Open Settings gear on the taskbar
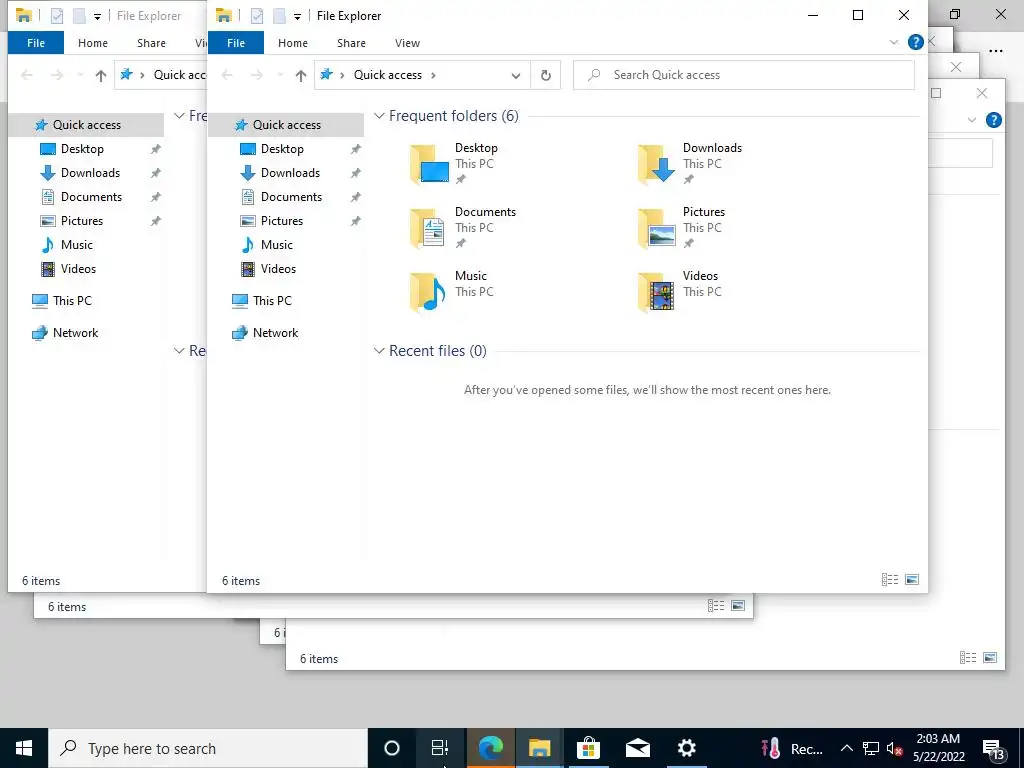This screenshot has height=768, width=1024. [686, 748]
